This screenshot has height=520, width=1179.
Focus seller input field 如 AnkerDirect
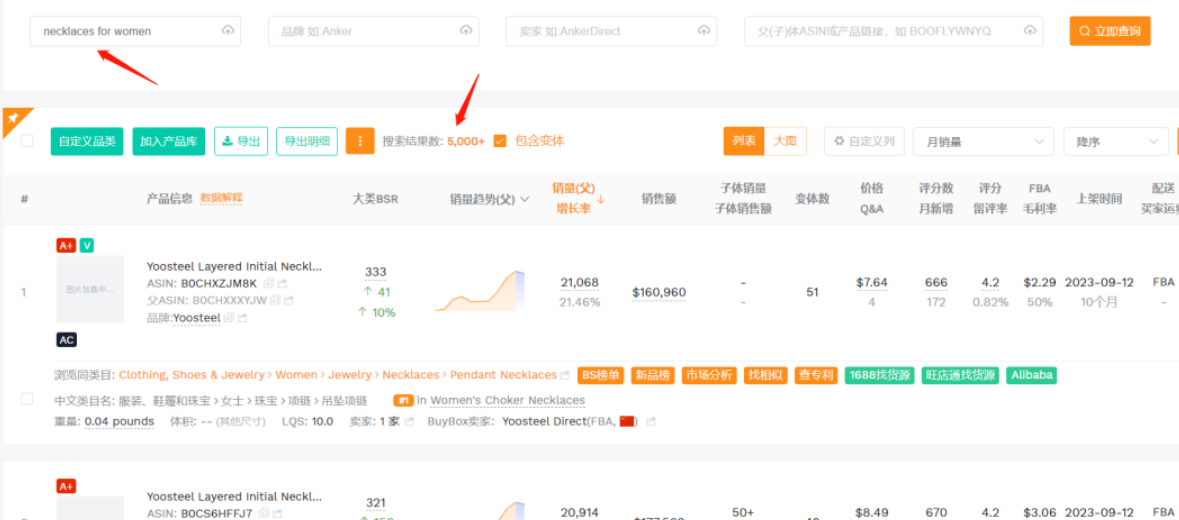point(611,31)
